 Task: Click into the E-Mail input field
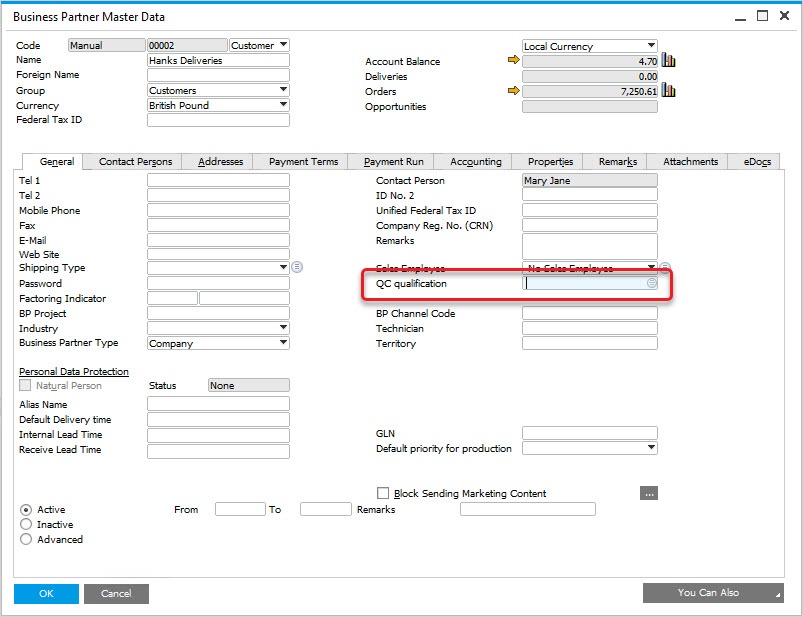click(x=218, y=240)
